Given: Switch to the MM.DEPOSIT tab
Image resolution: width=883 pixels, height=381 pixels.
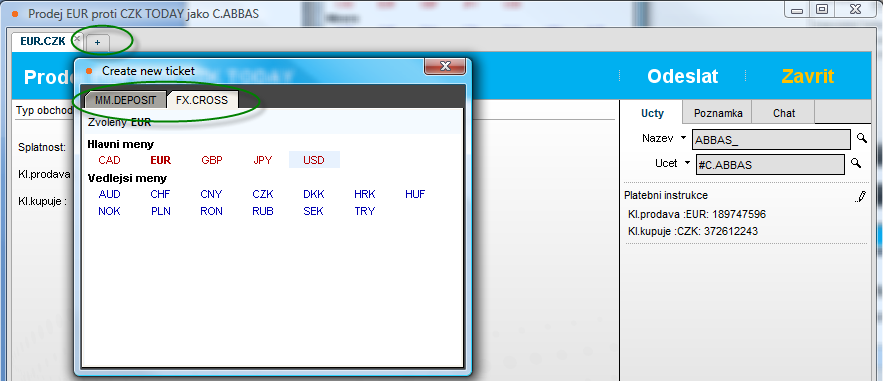Looking at the screenshot, I should tap(126, 100).
